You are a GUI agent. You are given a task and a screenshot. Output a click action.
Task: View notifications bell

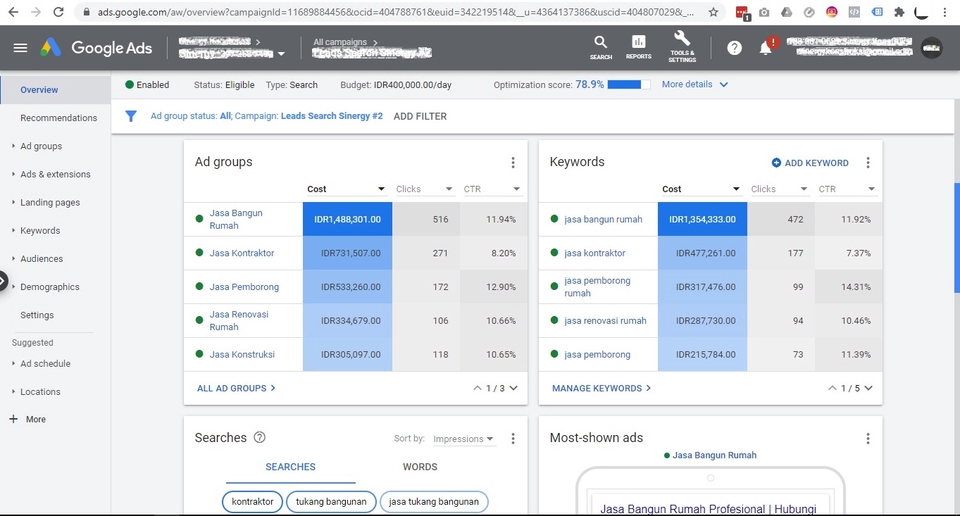(x=766, y=48)
